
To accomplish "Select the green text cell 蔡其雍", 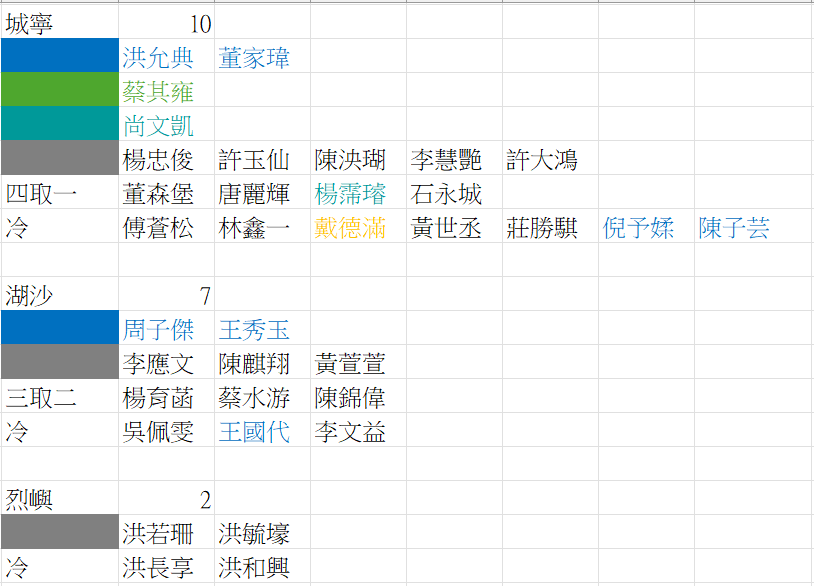I will click(x=167, y=90).
